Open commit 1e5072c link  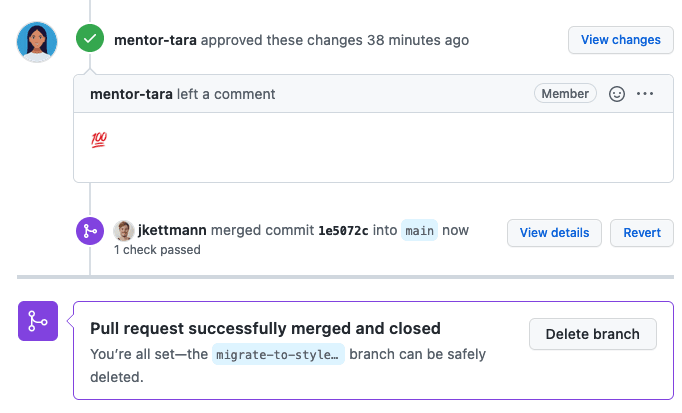[x=343, y=231]
